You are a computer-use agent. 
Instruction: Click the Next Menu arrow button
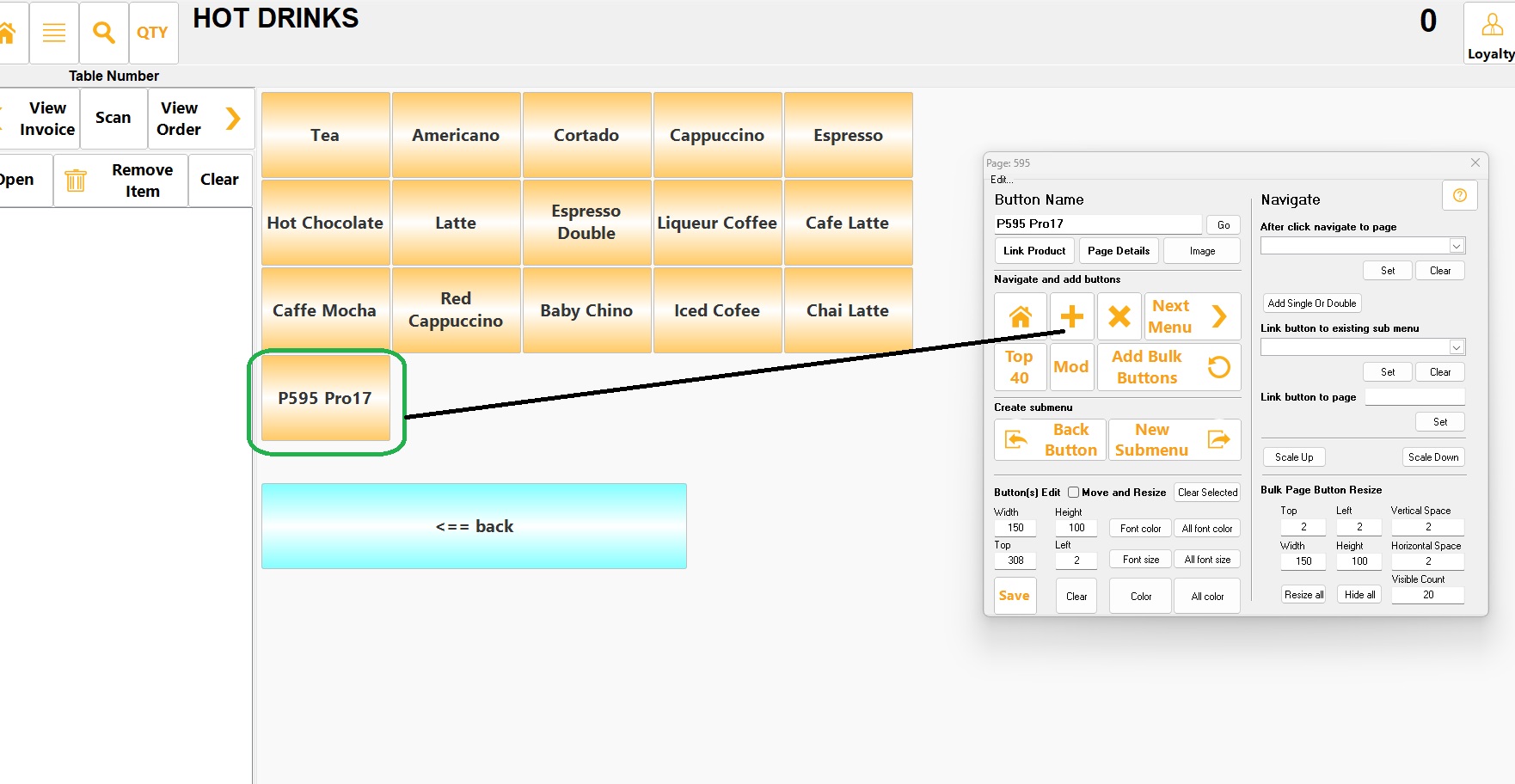[x=1192, y=317]
